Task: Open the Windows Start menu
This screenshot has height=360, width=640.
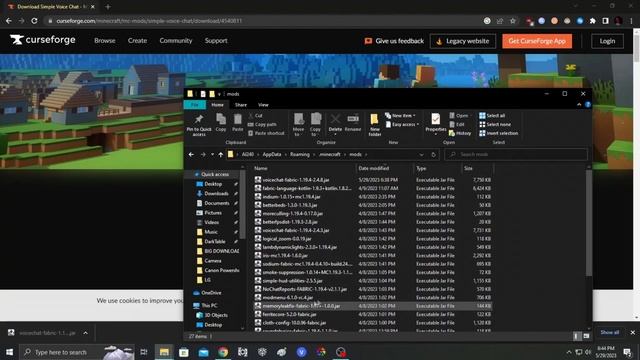Action: pyautogui.click(x=9, y=352)
